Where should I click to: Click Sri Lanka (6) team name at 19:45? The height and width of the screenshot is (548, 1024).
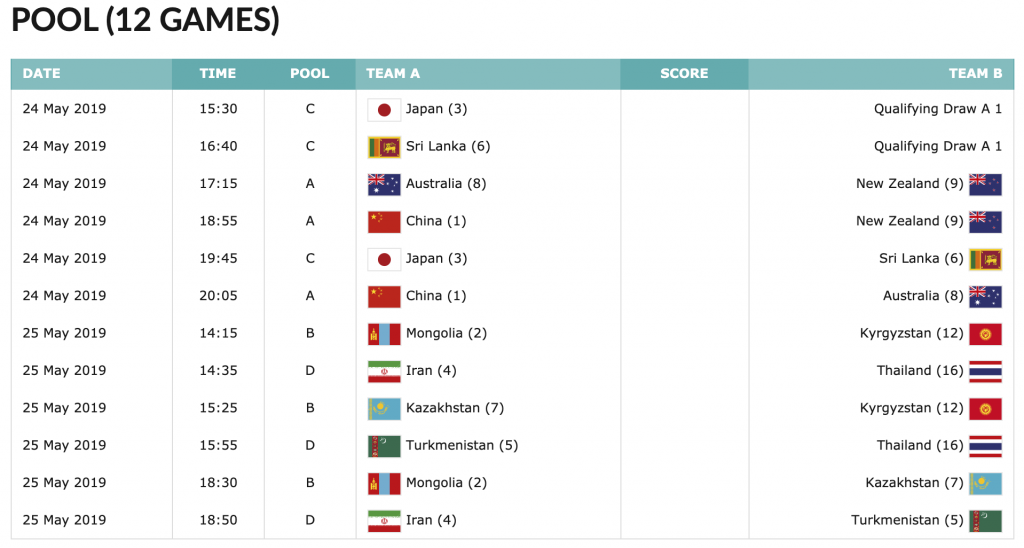pos(922,259)
